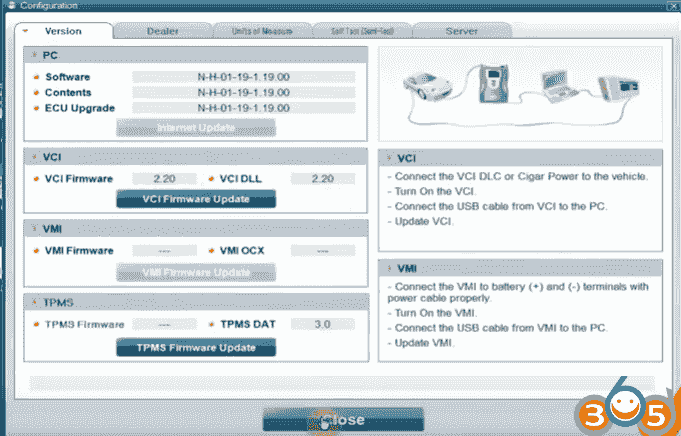Click the VMI Firmware Update button
The image size is (681, 436).
coord(196,272)
